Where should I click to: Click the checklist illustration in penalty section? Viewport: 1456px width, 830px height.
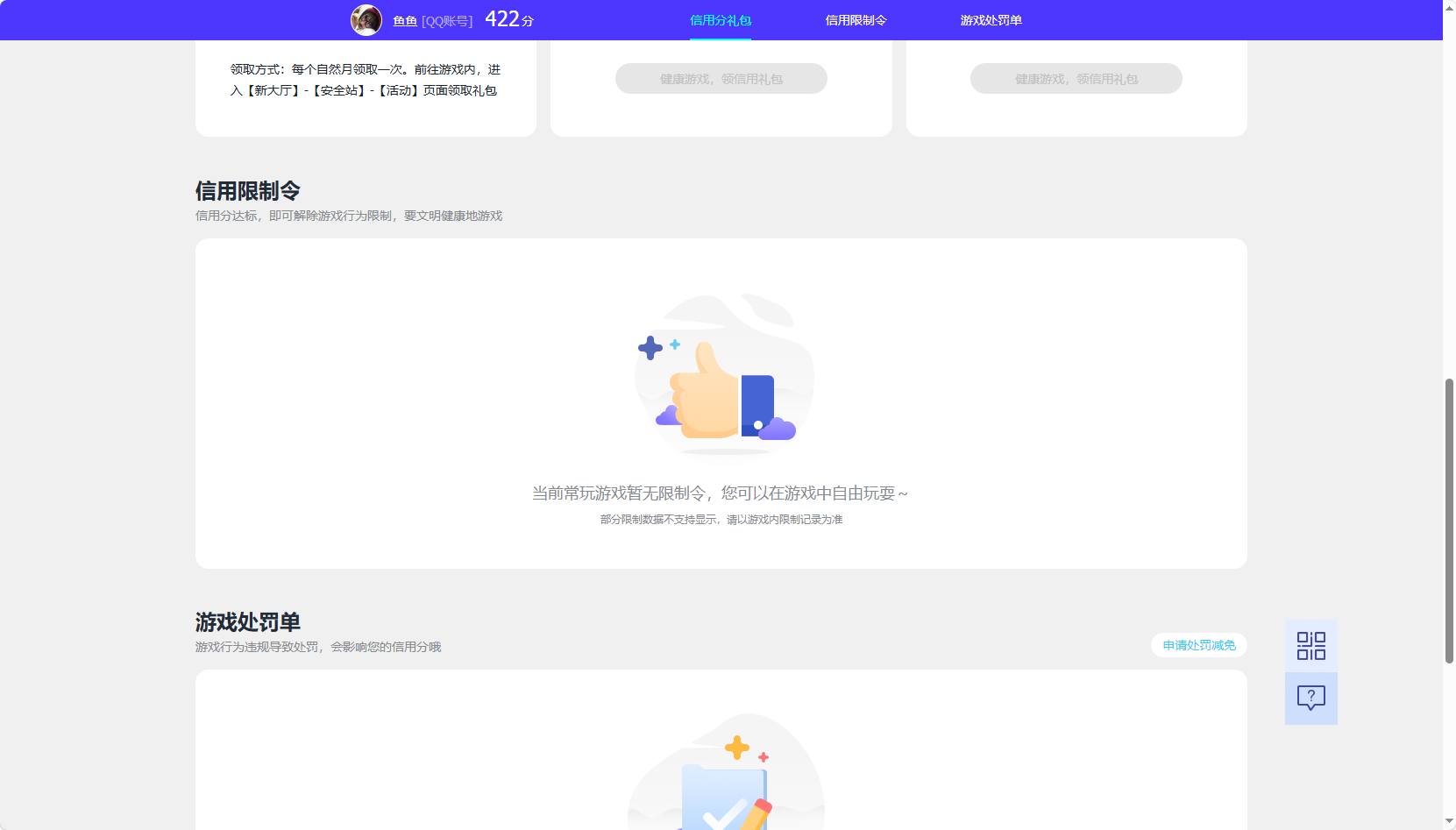click(726, 771)
